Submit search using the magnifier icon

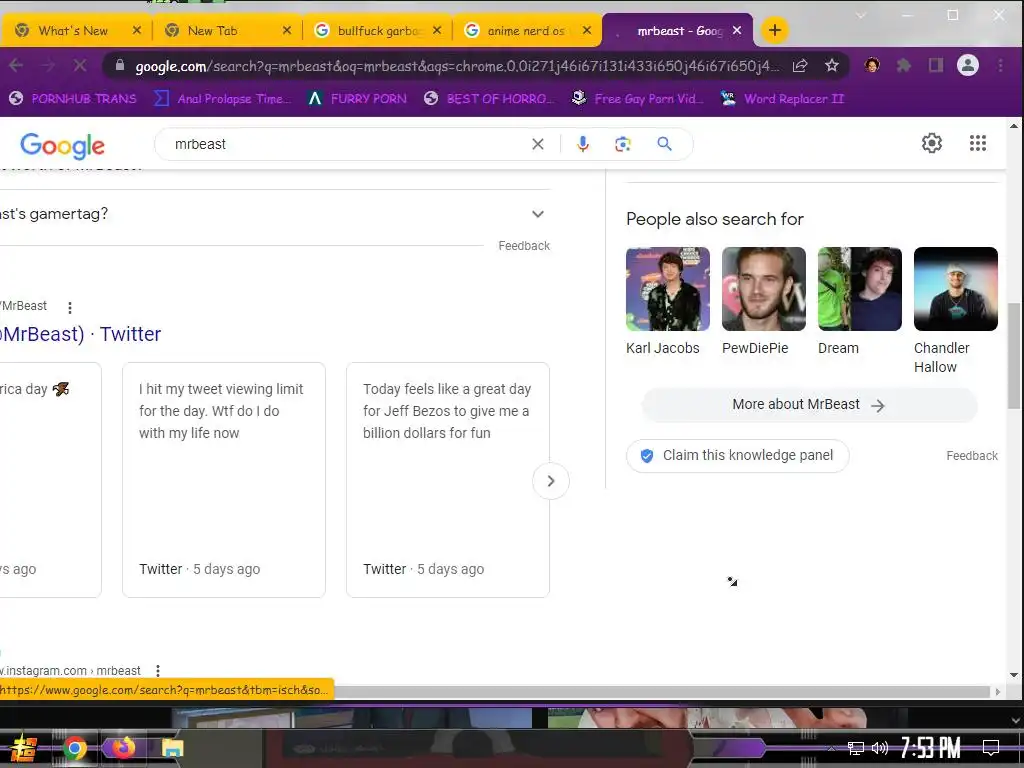click(664, 144)
